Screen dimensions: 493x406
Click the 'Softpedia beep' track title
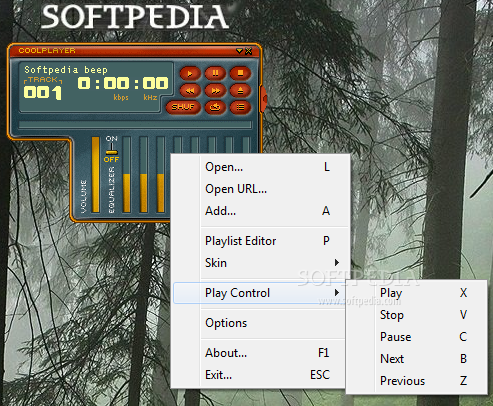coord(66,70)
